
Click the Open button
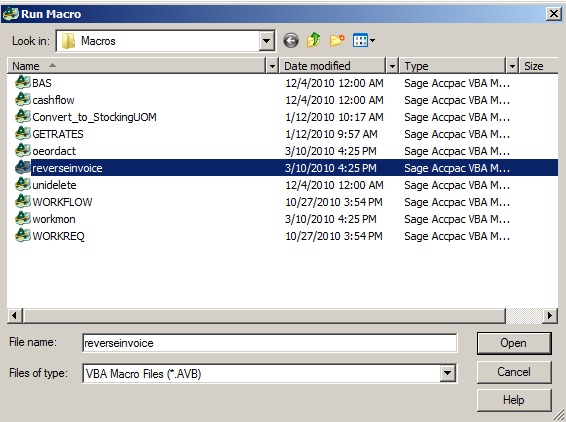coord(514,343)
